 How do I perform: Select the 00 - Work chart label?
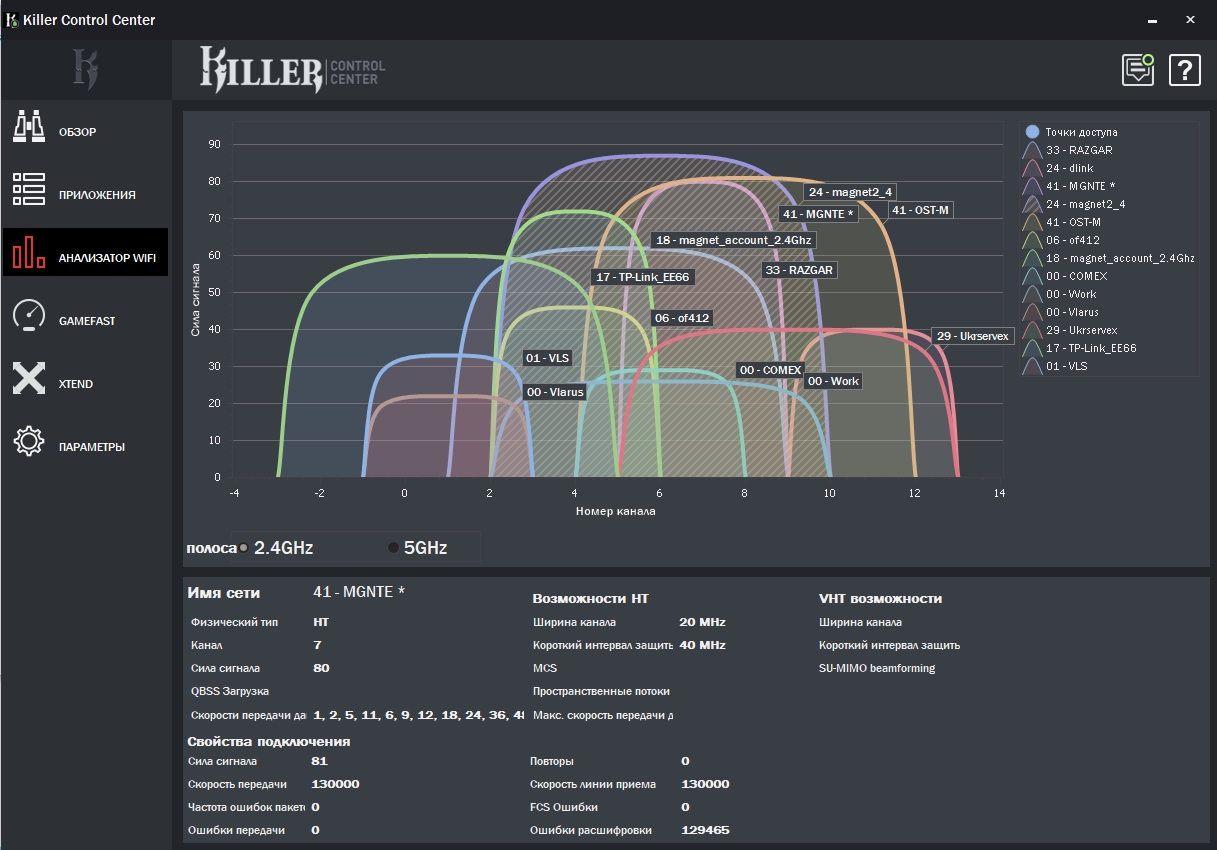(833, 381)
